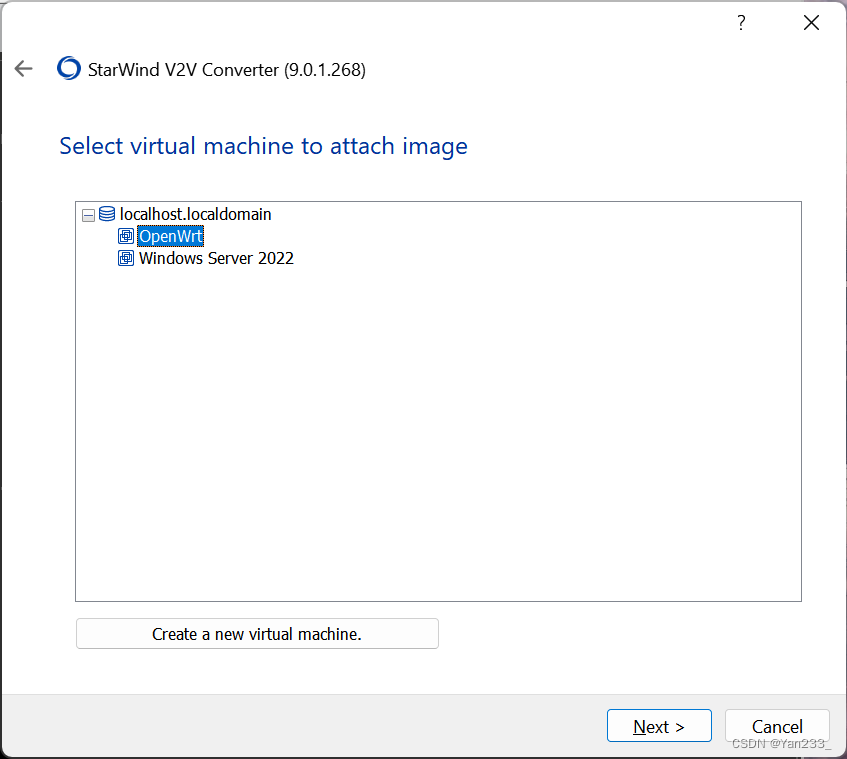
Task: Select the Windows Server 2022 entry
Action: click(x=216, y=258)
